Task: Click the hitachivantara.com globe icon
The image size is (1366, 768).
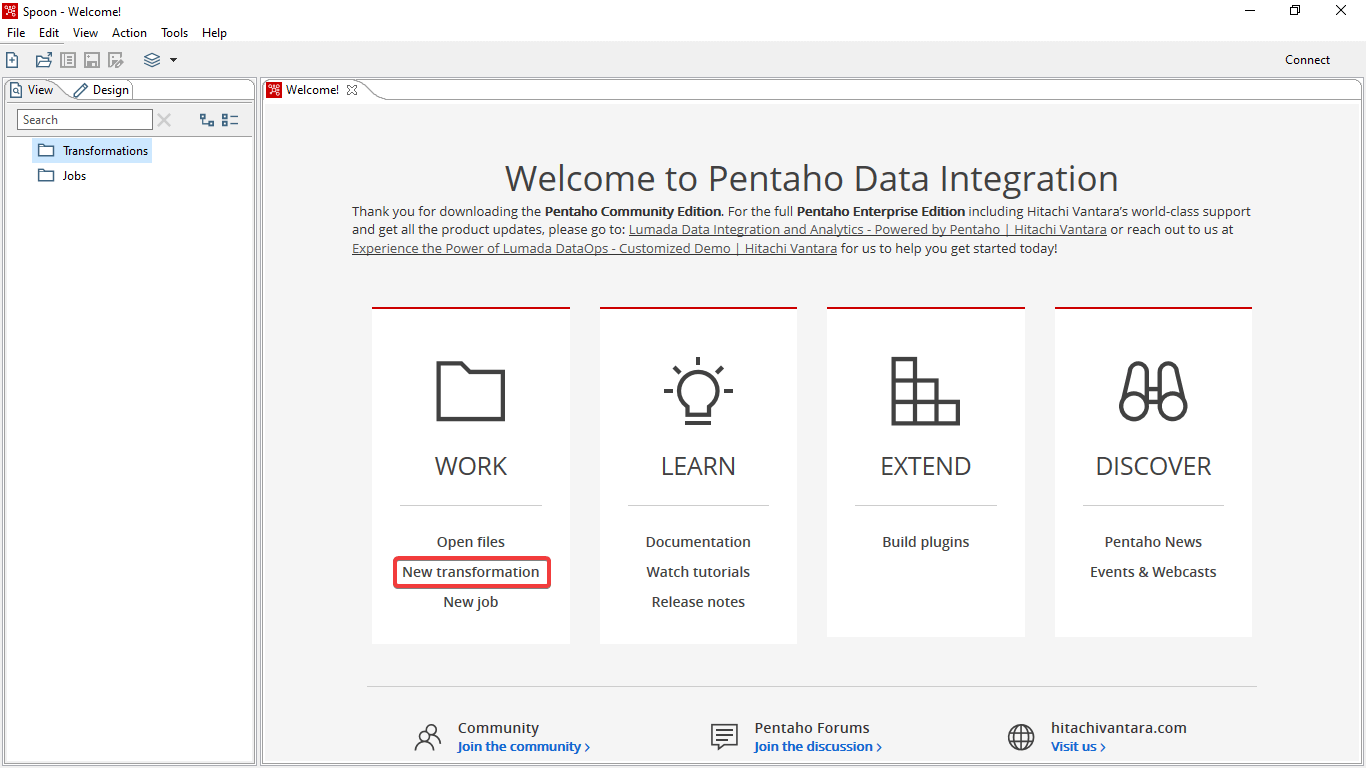Action: 1021,738
